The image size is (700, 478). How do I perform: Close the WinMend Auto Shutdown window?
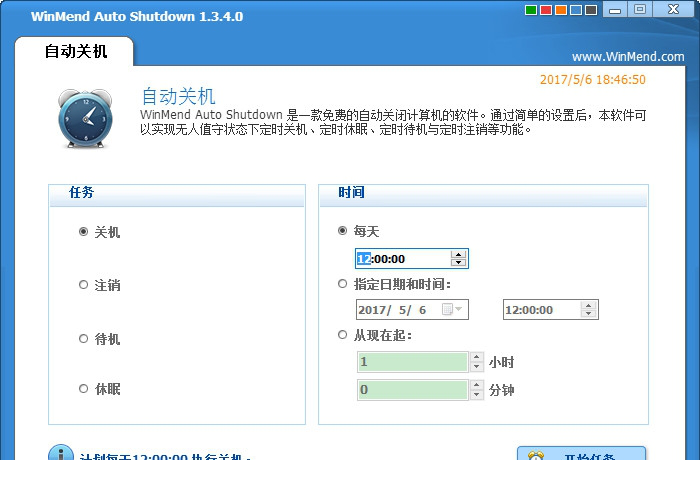pyautogui.click(x=673, y=9)
